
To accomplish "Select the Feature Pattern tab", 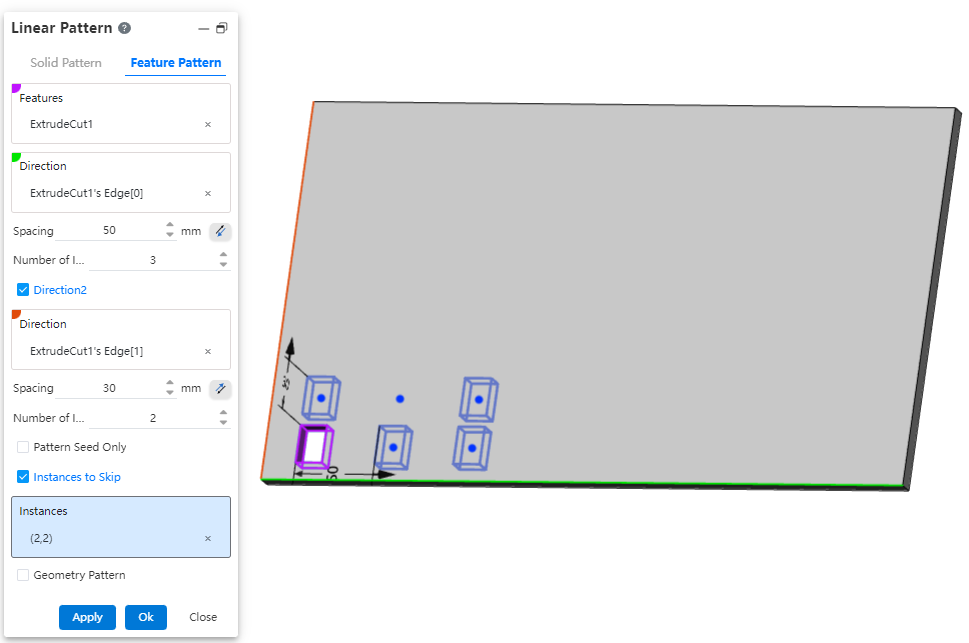I will [x=176, y=62].
